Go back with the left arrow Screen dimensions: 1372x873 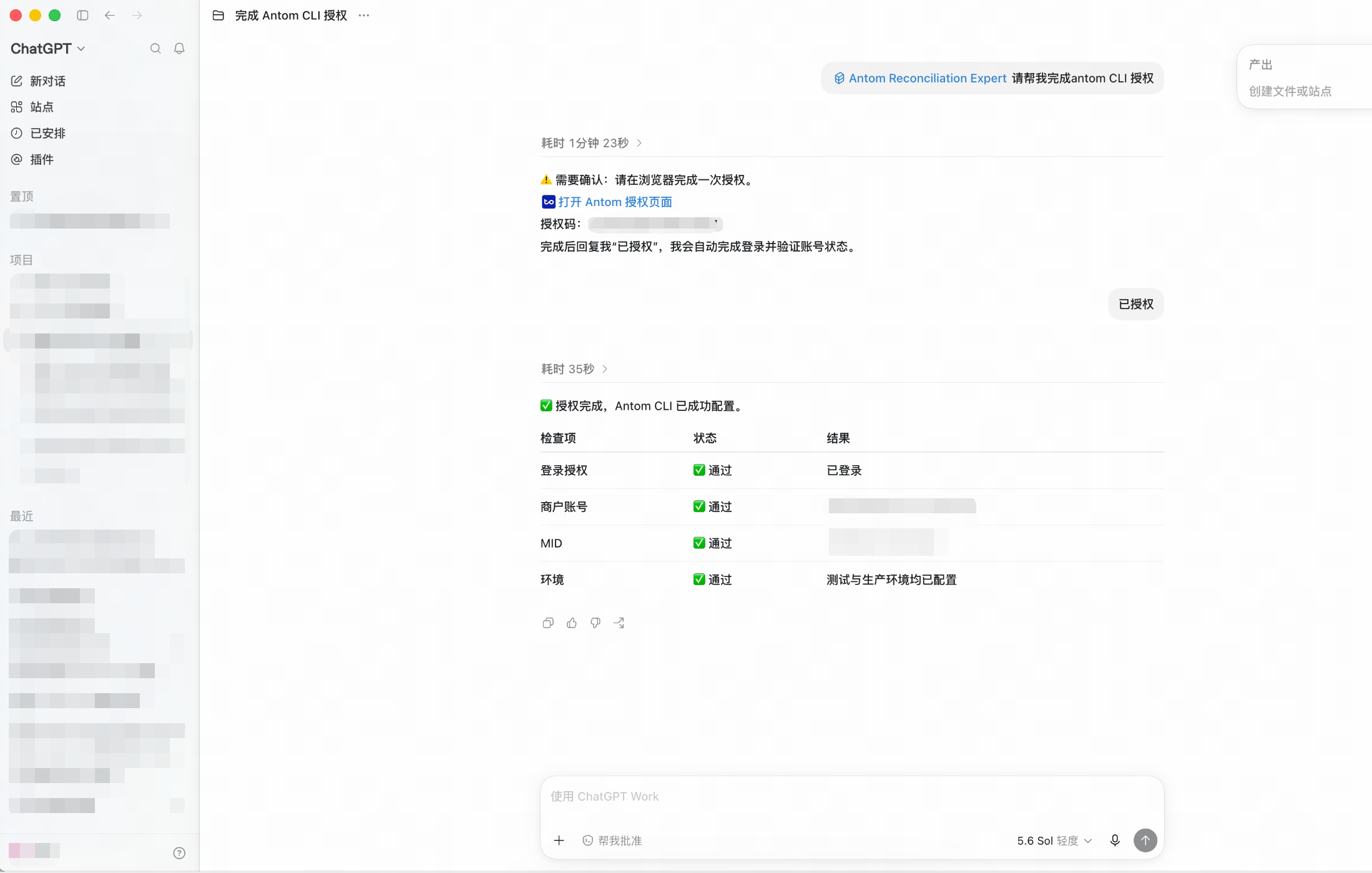(110, 16)
